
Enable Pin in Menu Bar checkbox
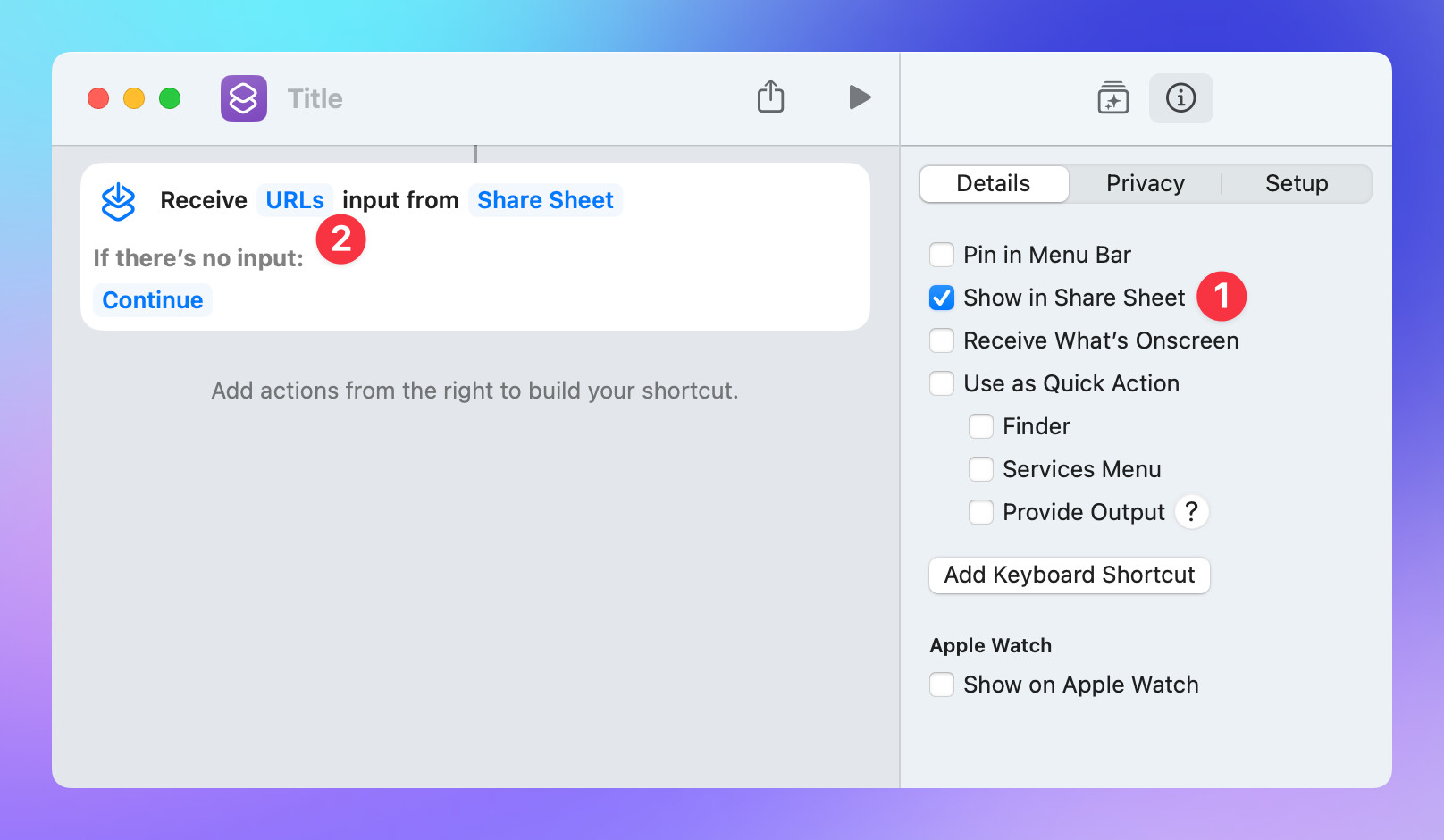pos(942,255)
